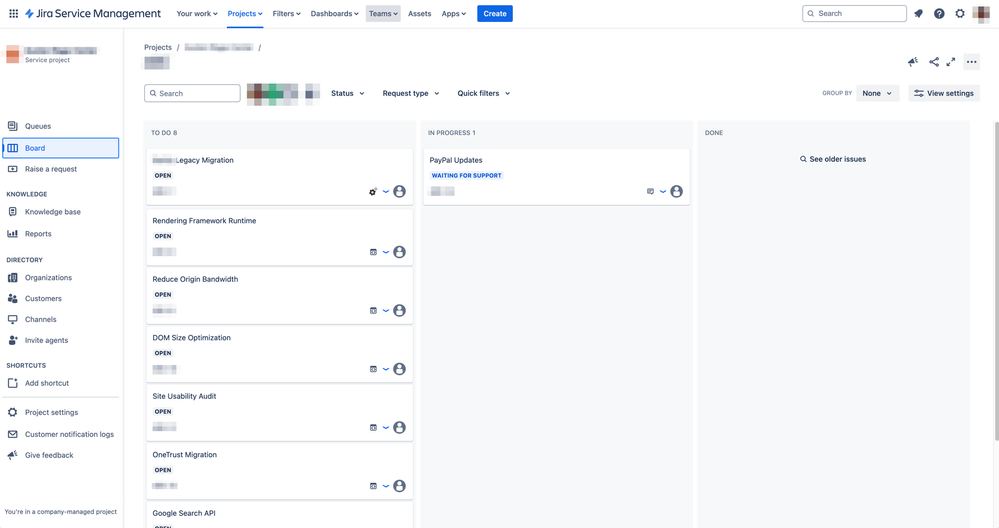Expand the Your work dropdown
Viewport: 999px width, 528px height.
click(197, 13)
